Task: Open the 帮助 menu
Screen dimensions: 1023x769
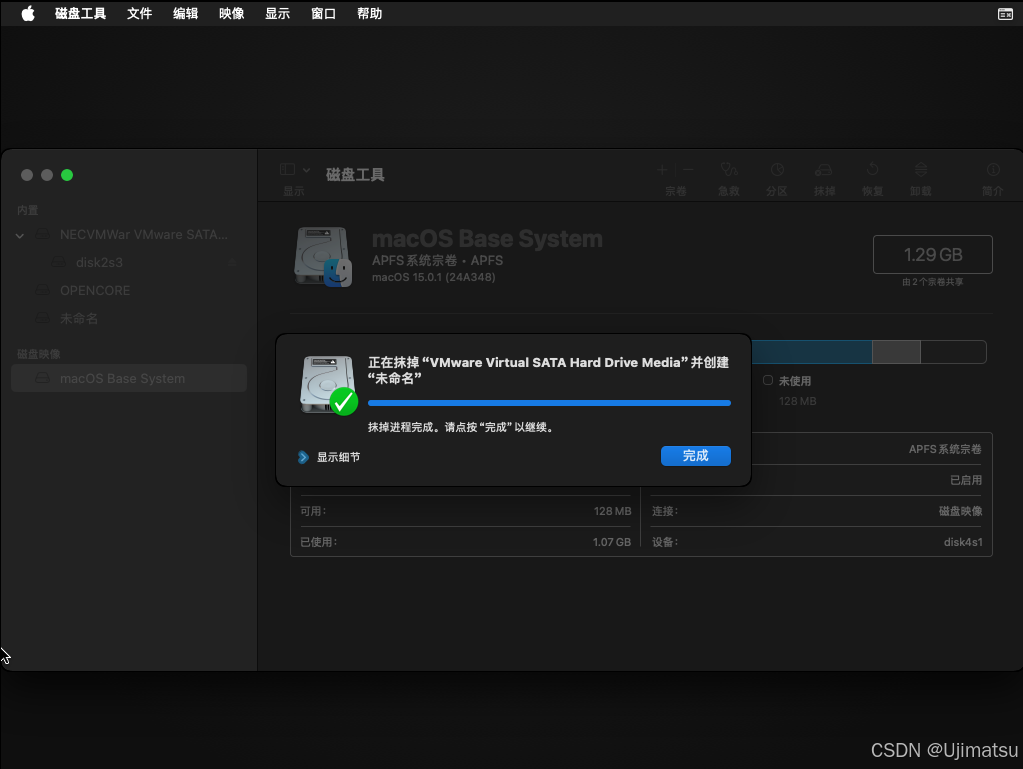Action: click(x=369, y=13)
